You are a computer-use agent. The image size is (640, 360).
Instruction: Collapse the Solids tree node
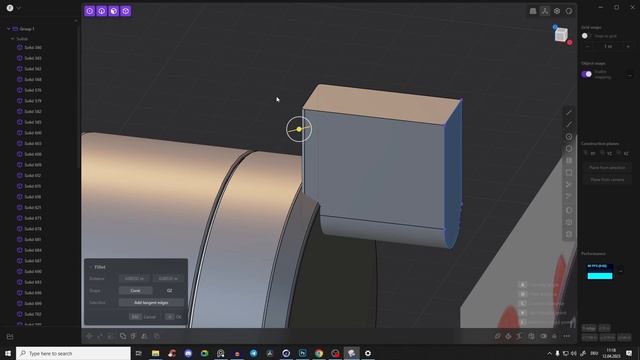pyautogui.click(x=12, y=39)
